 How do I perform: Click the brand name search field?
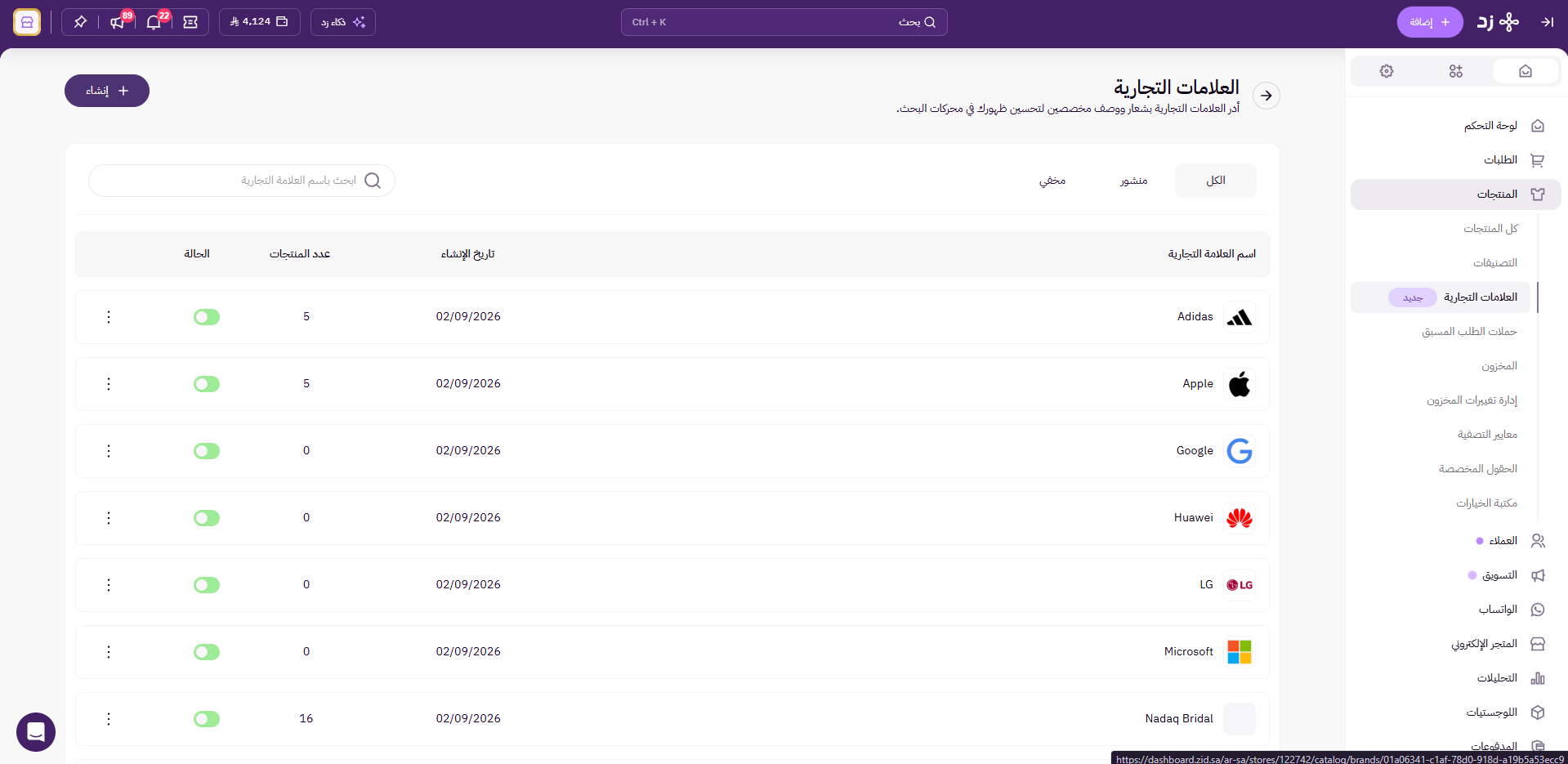click(x=242, y=181)
